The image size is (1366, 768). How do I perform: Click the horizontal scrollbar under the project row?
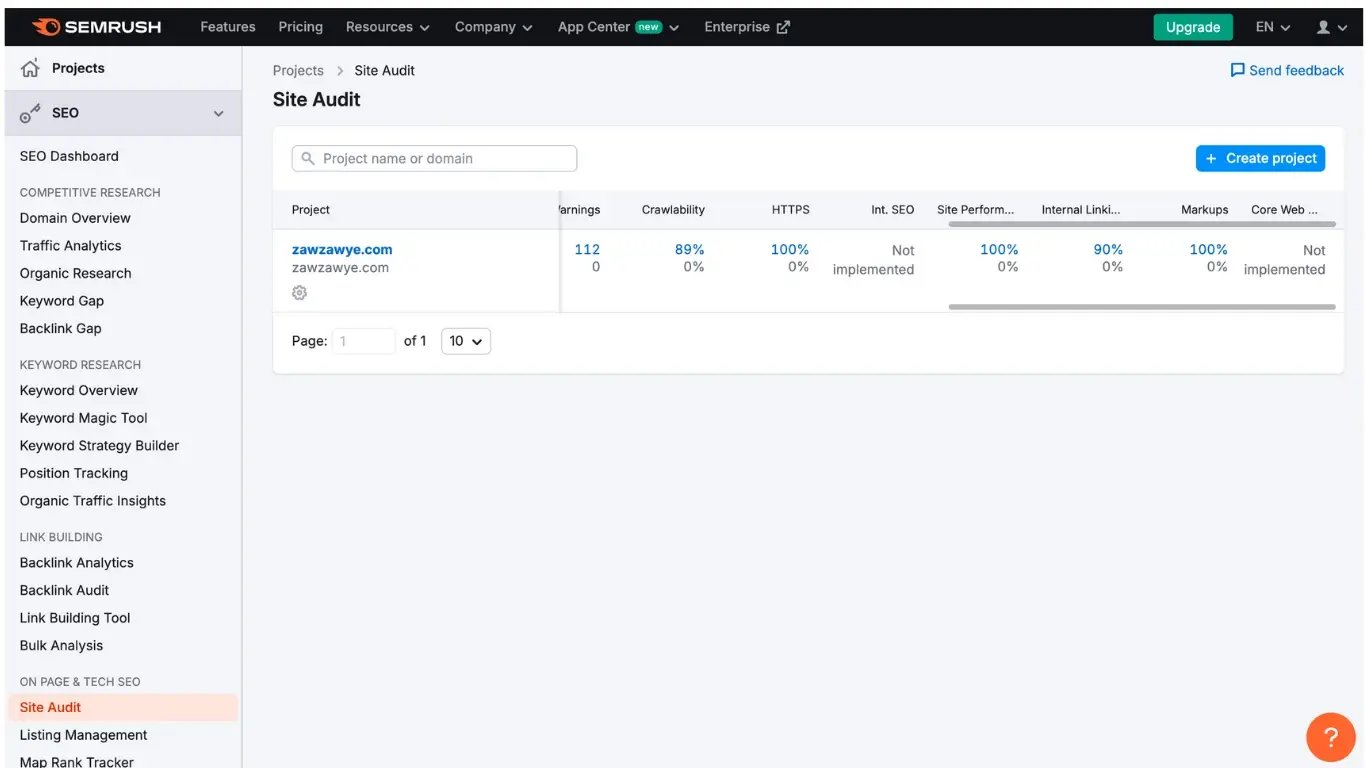[1142, 307]
